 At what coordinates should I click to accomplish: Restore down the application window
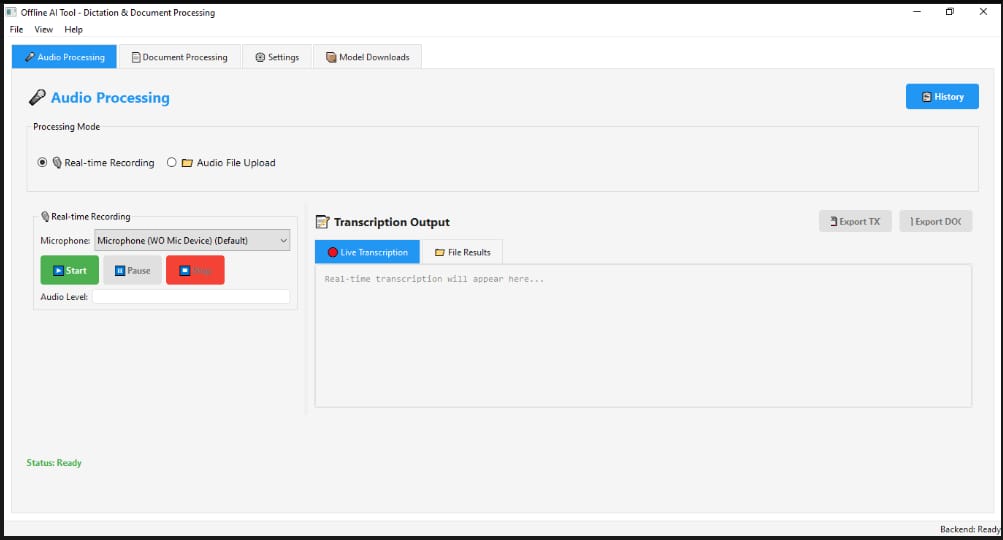(950, 12)
